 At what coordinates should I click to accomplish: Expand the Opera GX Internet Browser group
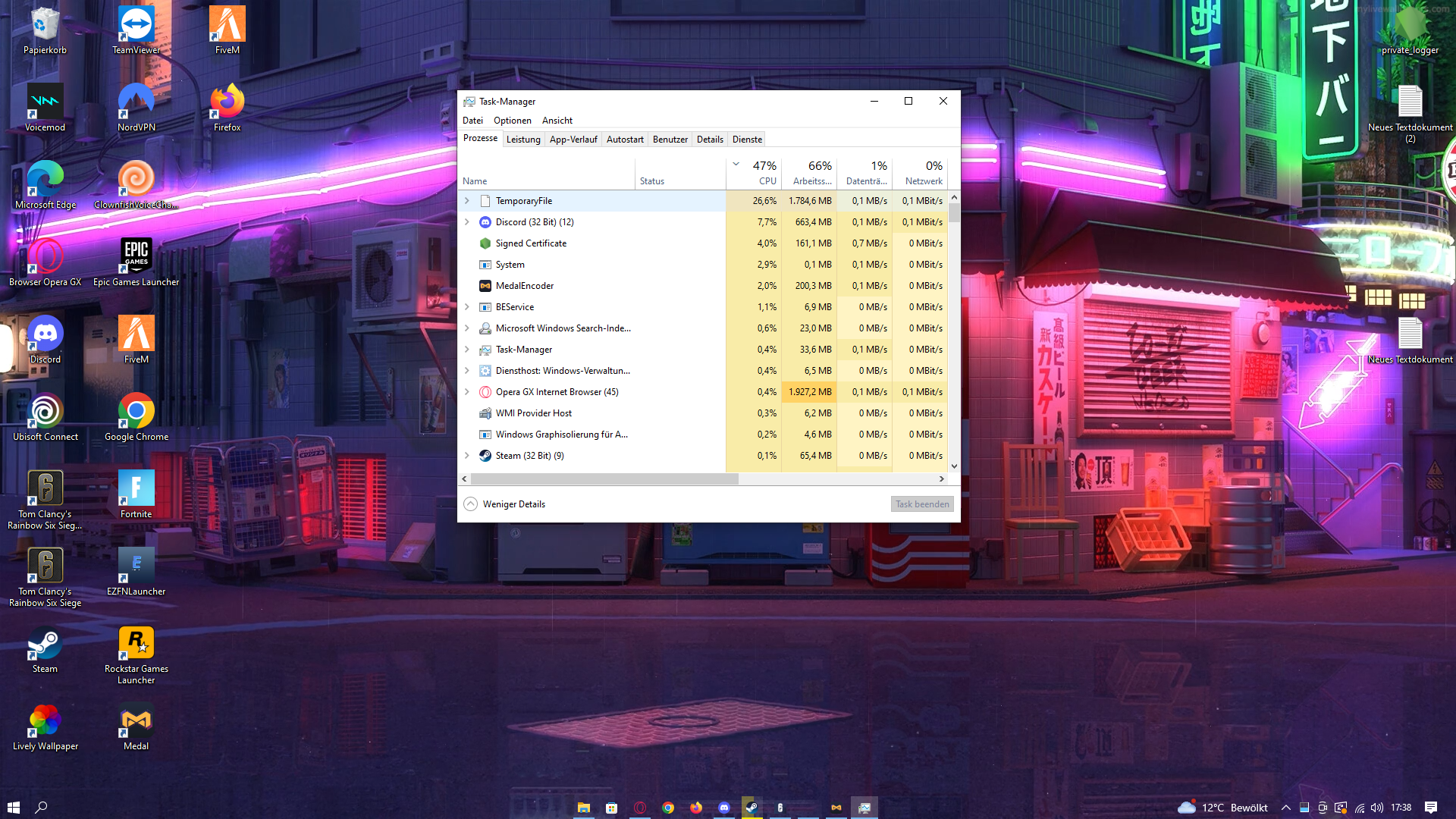click(x=467, y=392)
